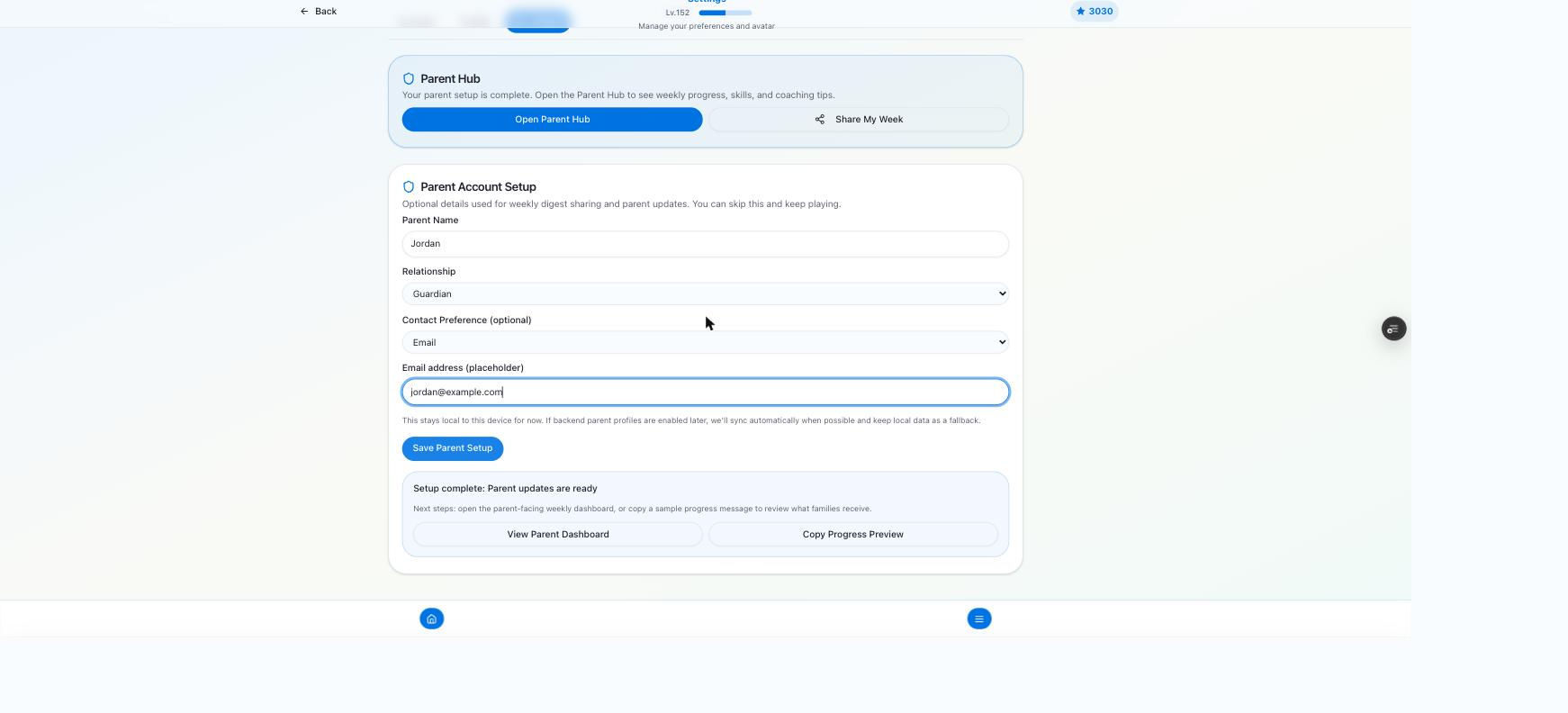1568x713 pixels.
Task: Click the level 152 progress bar
Action: click(x=725, y=13)
